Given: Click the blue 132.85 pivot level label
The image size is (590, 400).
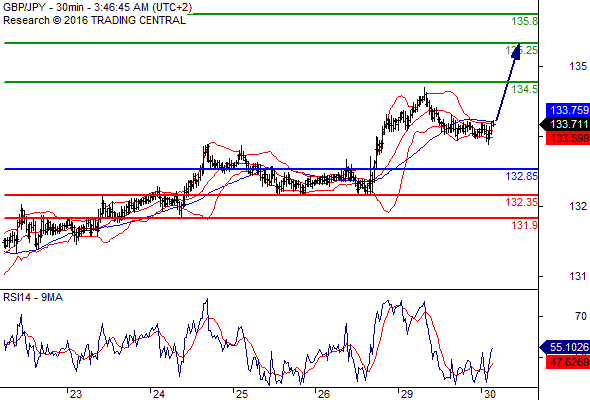Looking at the screenshot, I should pos(522,176).
